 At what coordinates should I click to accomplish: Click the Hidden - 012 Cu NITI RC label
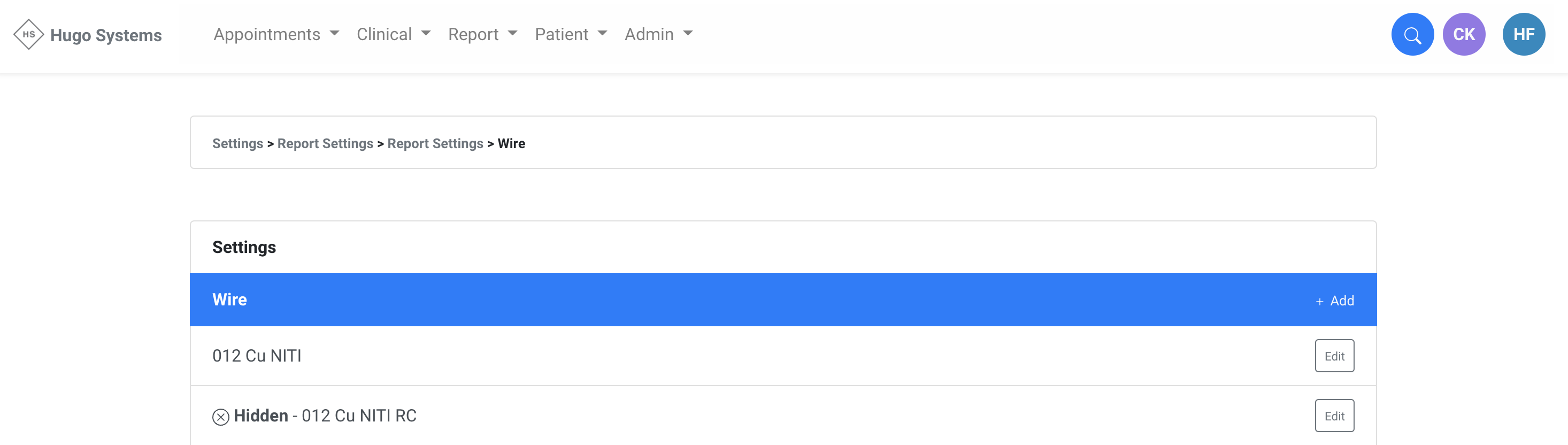click(325, 416)
